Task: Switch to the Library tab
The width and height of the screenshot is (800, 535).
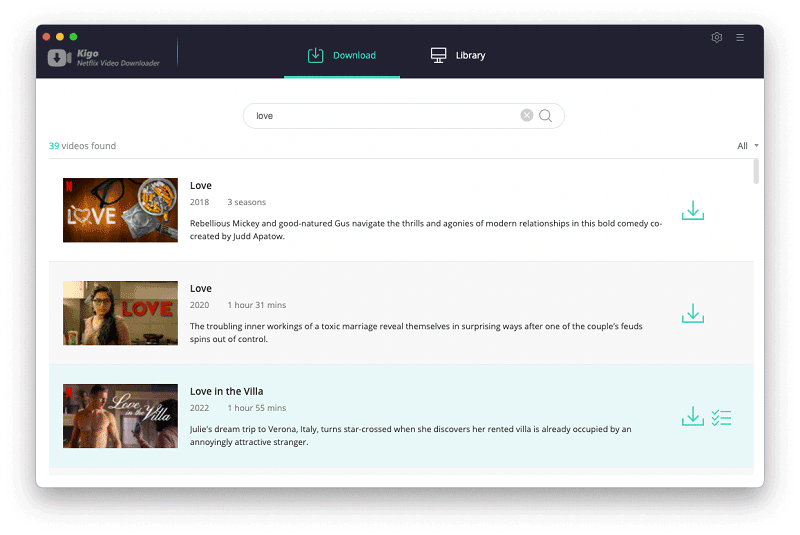Action: 458,55
